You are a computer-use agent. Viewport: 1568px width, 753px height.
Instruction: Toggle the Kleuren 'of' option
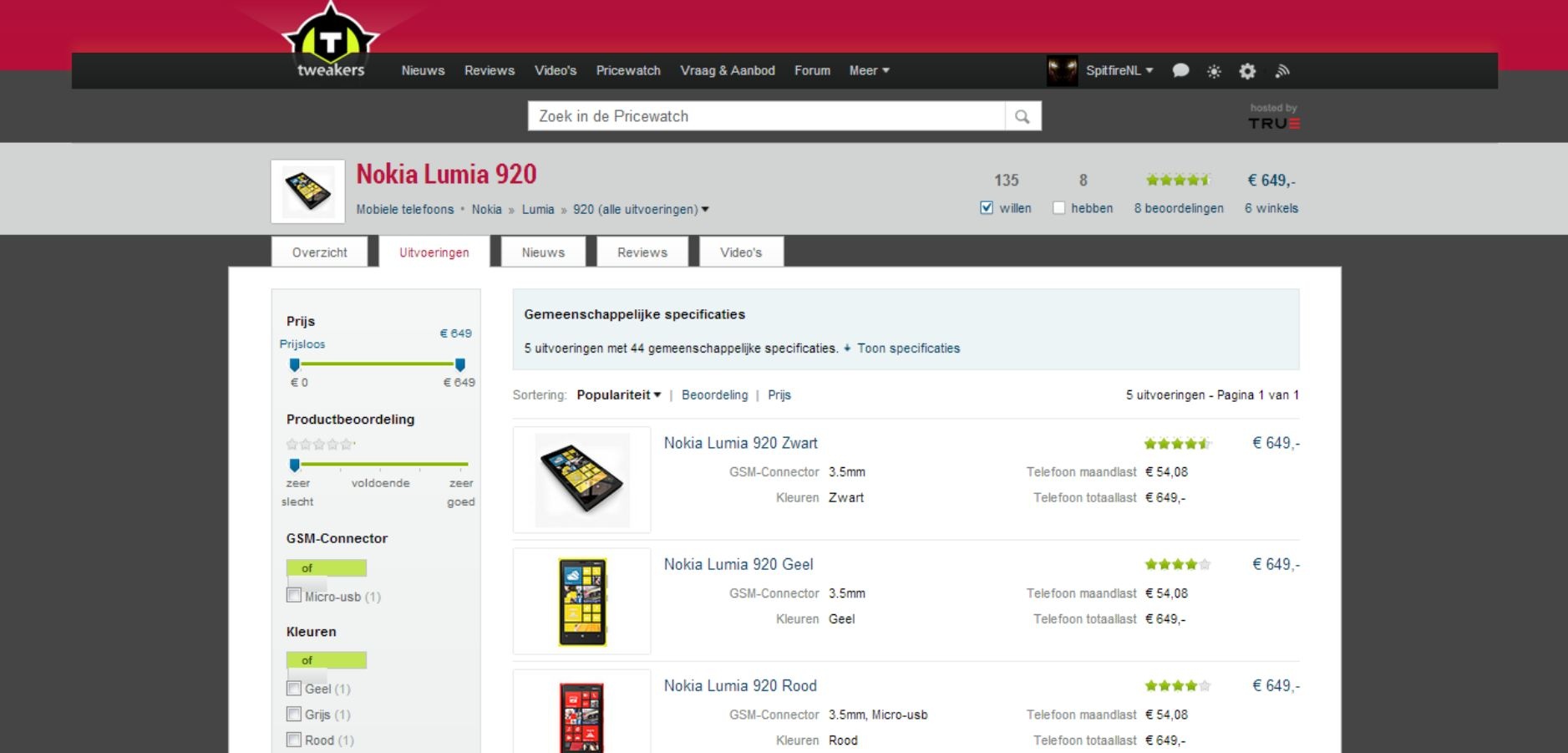pos(326,660)
